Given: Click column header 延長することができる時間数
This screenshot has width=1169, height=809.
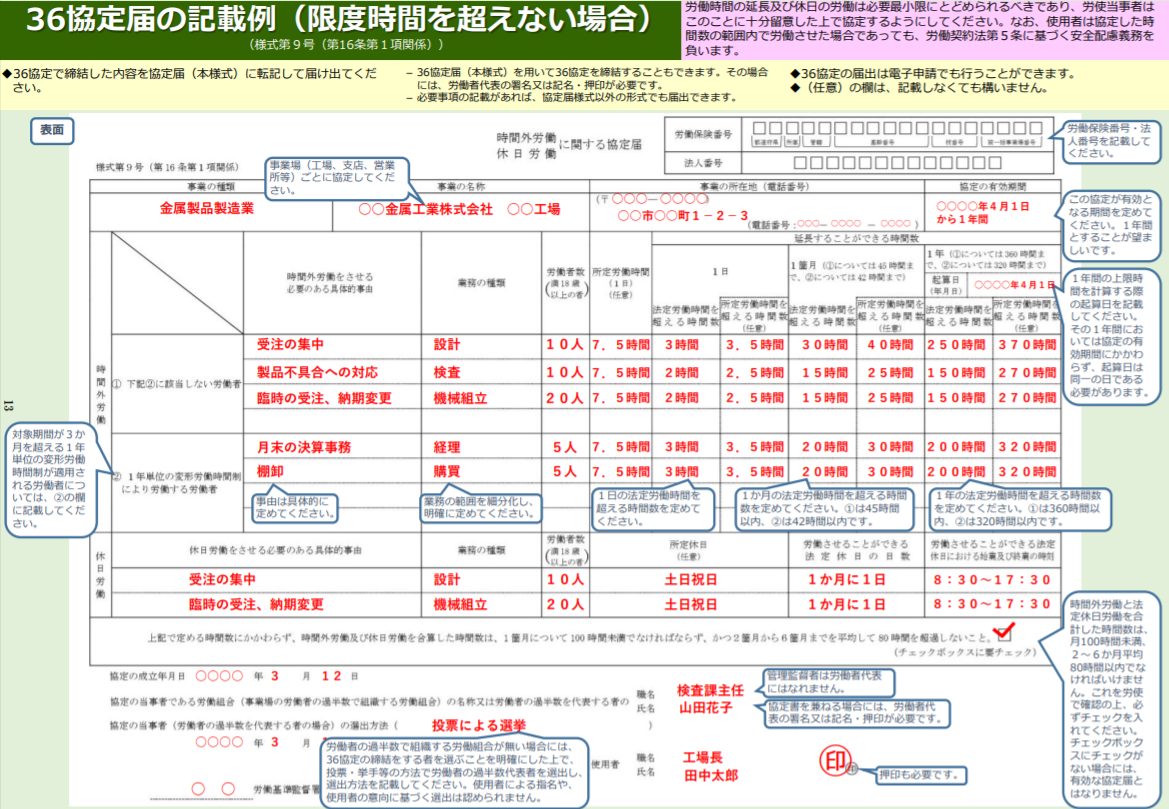Looking at the screenshot, I should pyautogui.click(x=856, y=238).
